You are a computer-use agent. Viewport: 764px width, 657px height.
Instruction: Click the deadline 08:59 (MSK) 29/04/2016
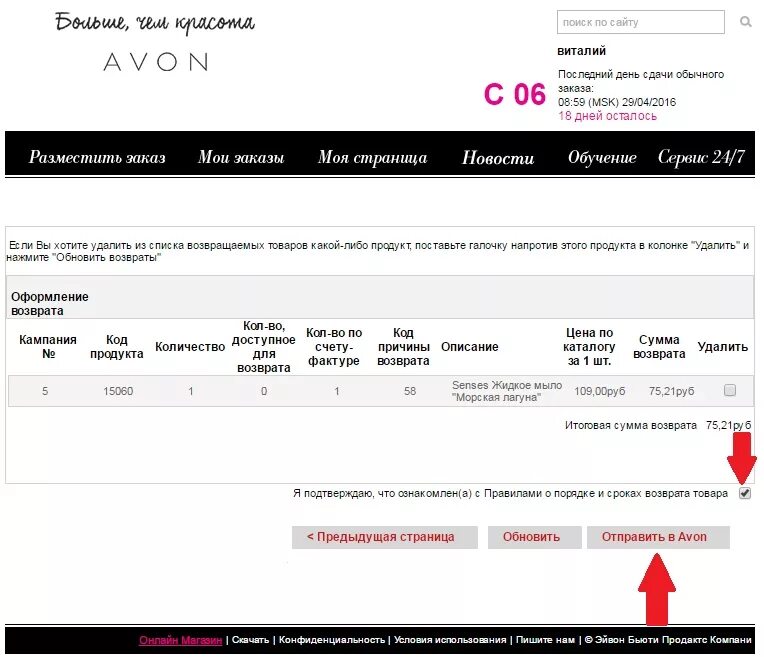point(617,102)
